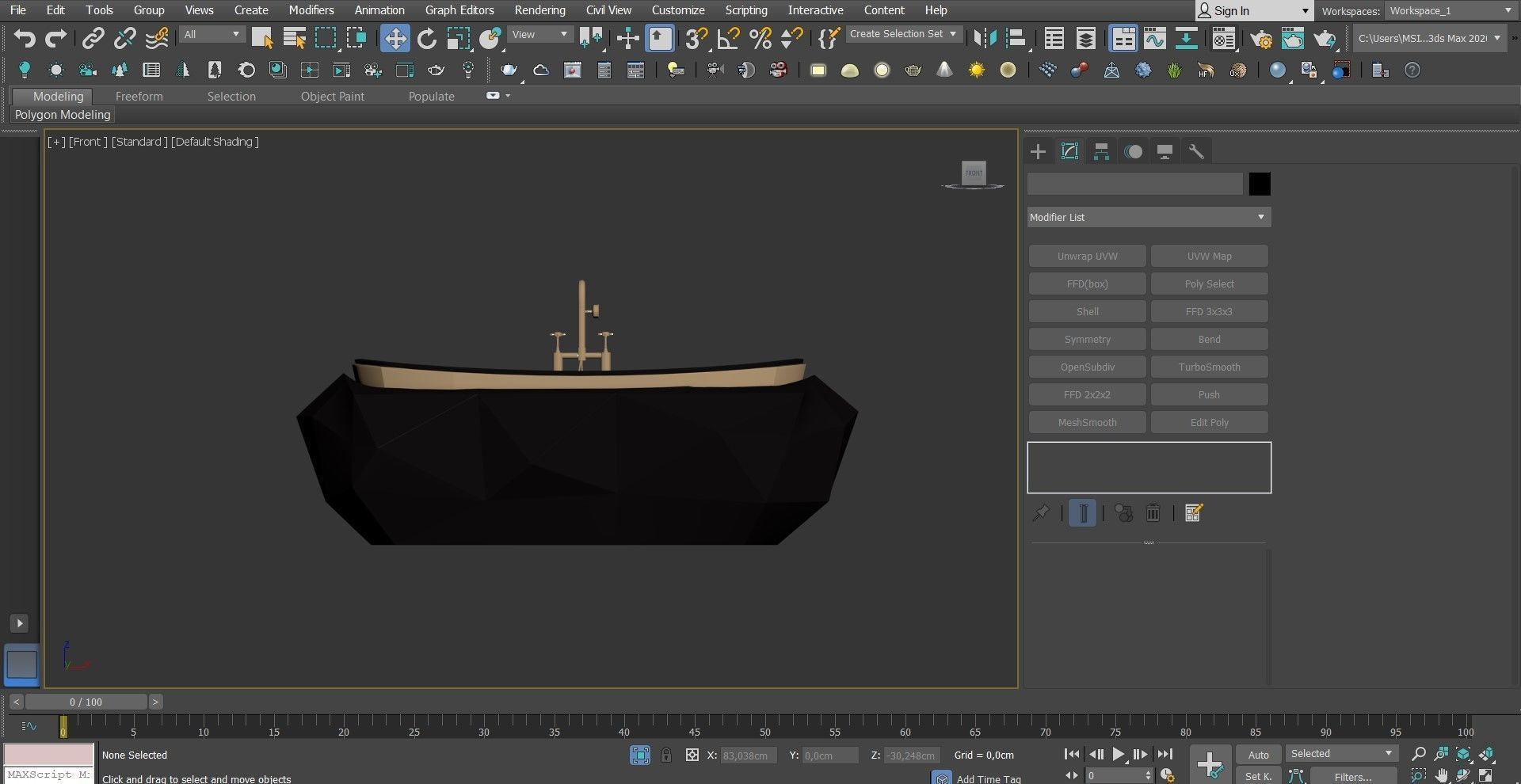
Task: Open the Hierarchy panel tab
Action: 1101,151
